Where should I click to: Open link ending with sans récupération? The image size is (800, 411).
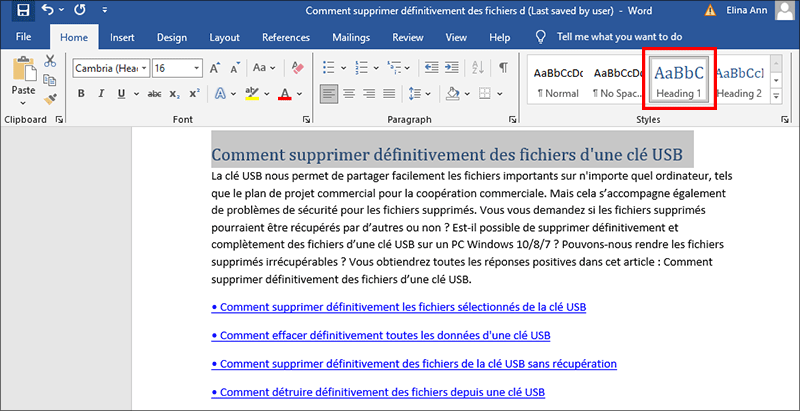pos(414,364)
